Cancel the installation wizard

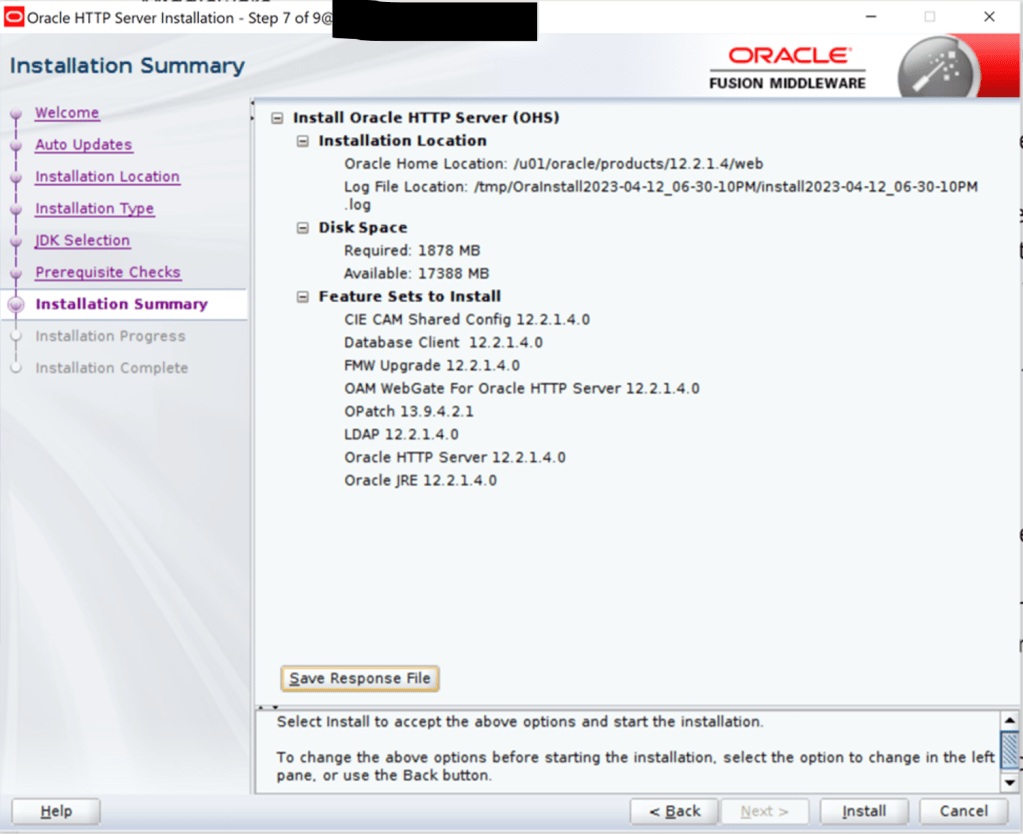tap(963, 811)
